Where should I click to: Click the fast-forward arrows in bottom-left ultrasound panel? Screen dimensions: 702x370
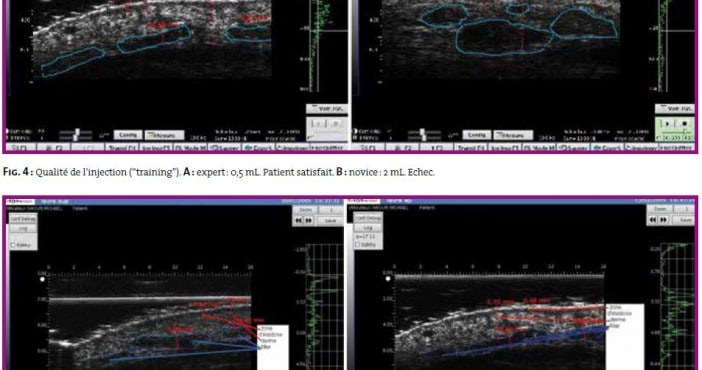pyautogui.click(x=308, y=220)
